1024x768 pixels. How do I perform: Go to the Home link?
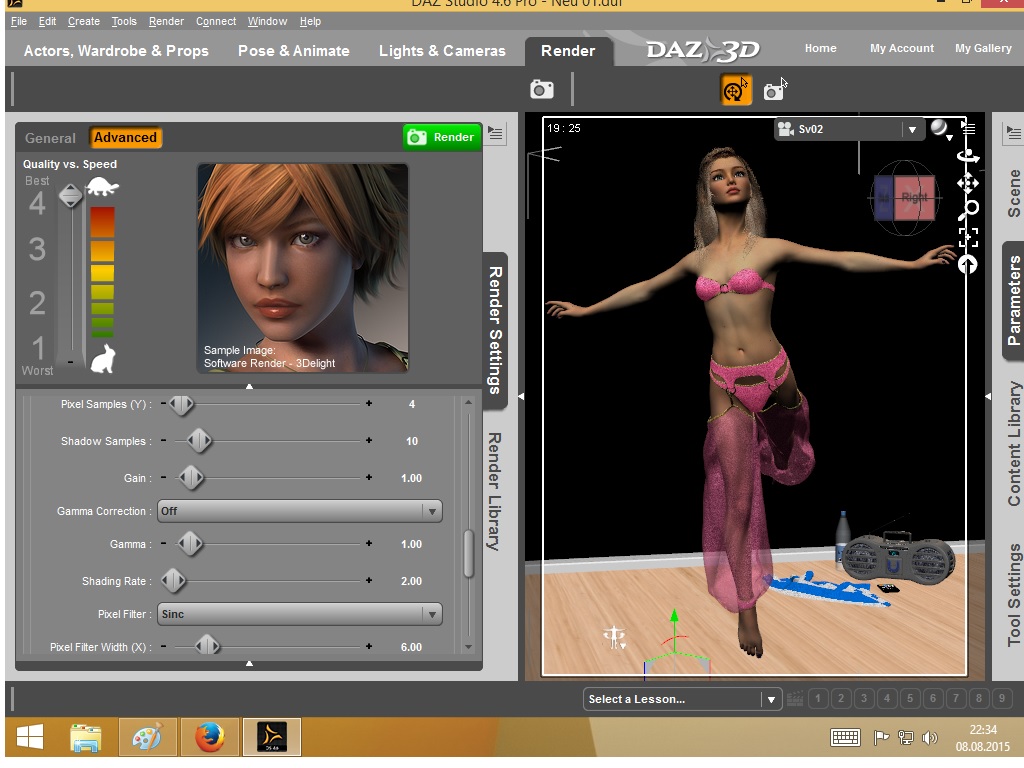click(x=820, y=48)
